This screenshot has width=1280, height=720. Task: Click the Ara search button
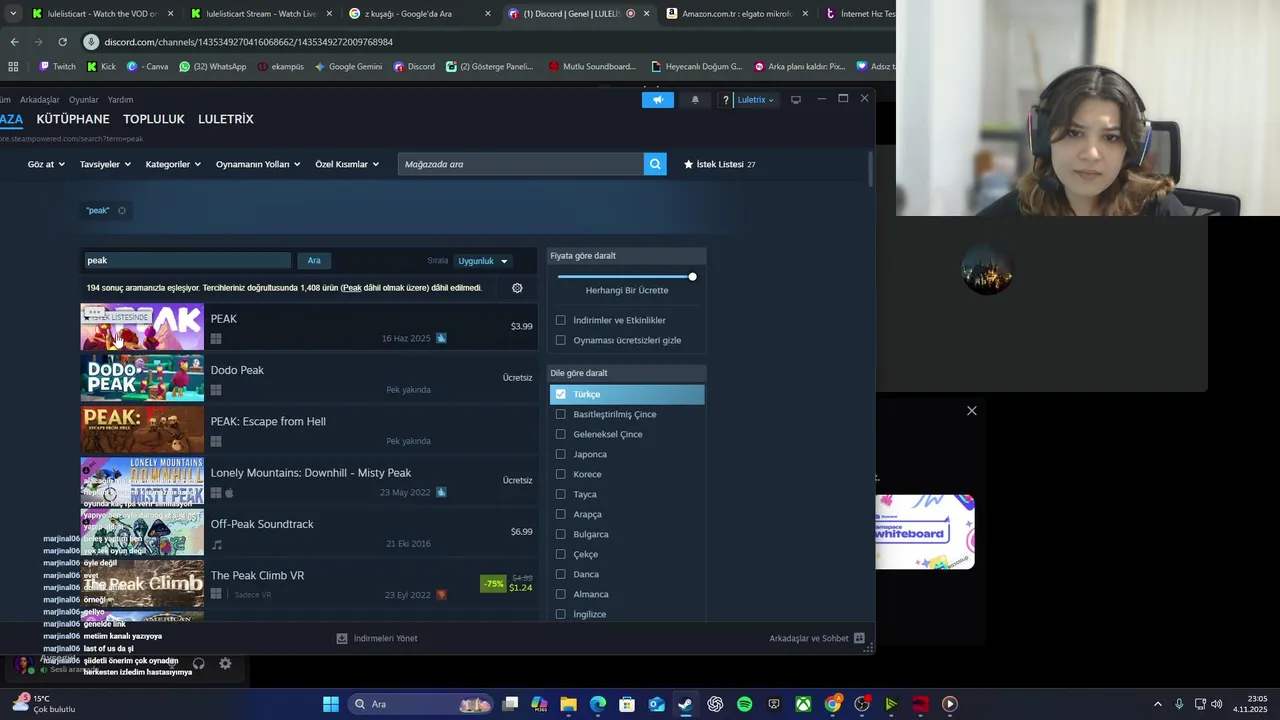(x=314, y=260)
